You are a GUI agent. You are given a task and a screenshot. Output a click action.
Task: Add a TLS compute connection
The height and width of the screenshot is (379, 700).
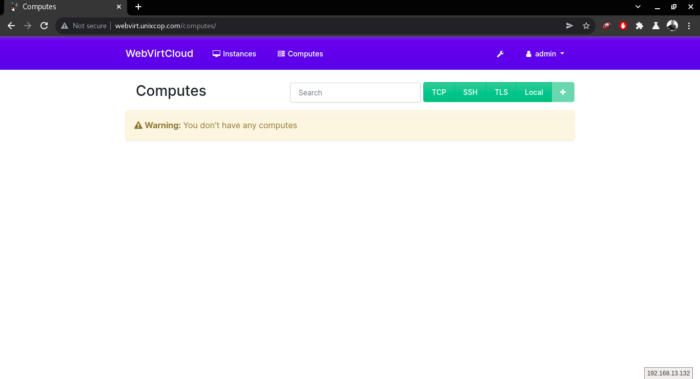tap(501, 92)
